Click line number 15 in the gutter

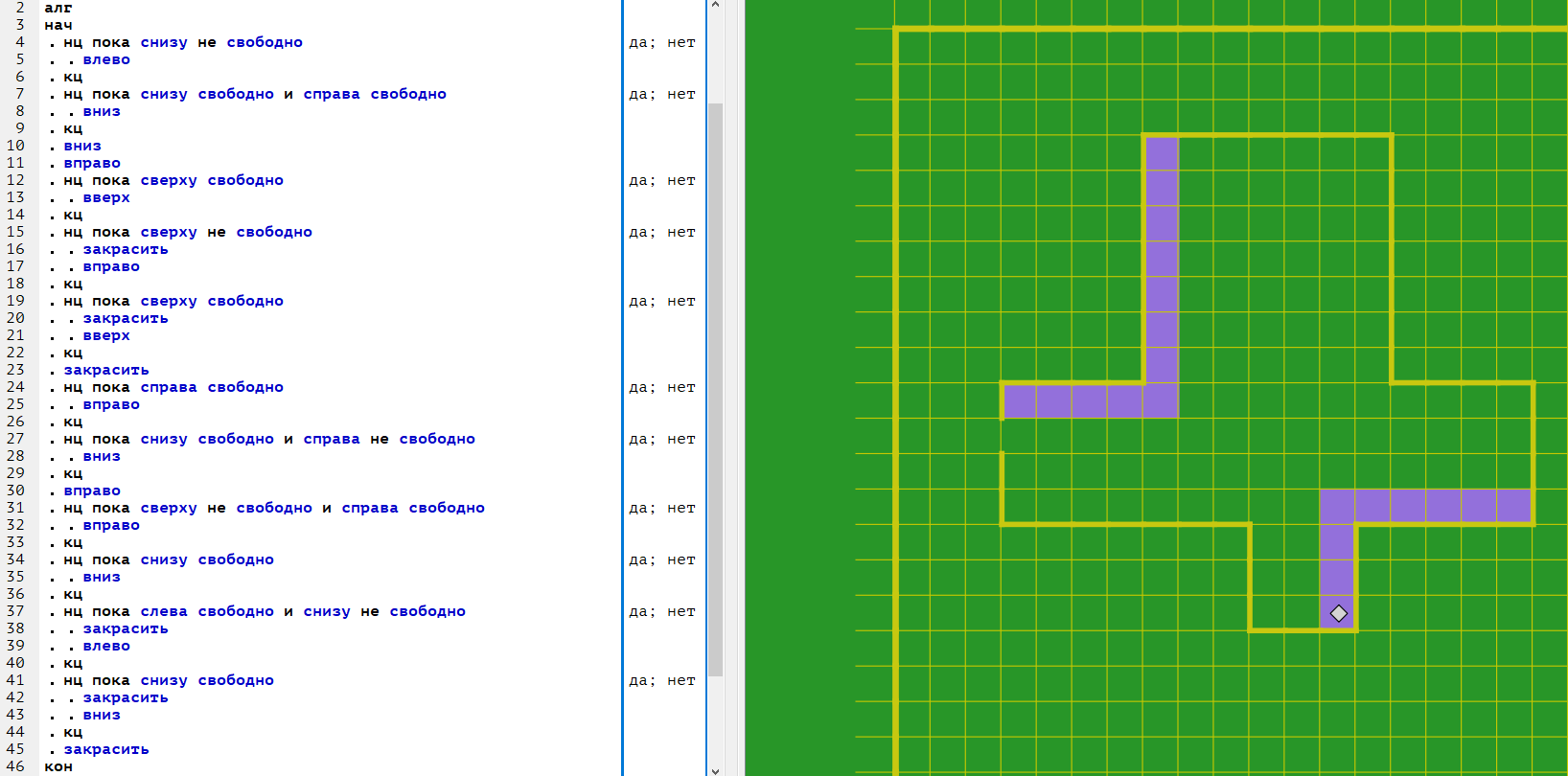point(15,232)
